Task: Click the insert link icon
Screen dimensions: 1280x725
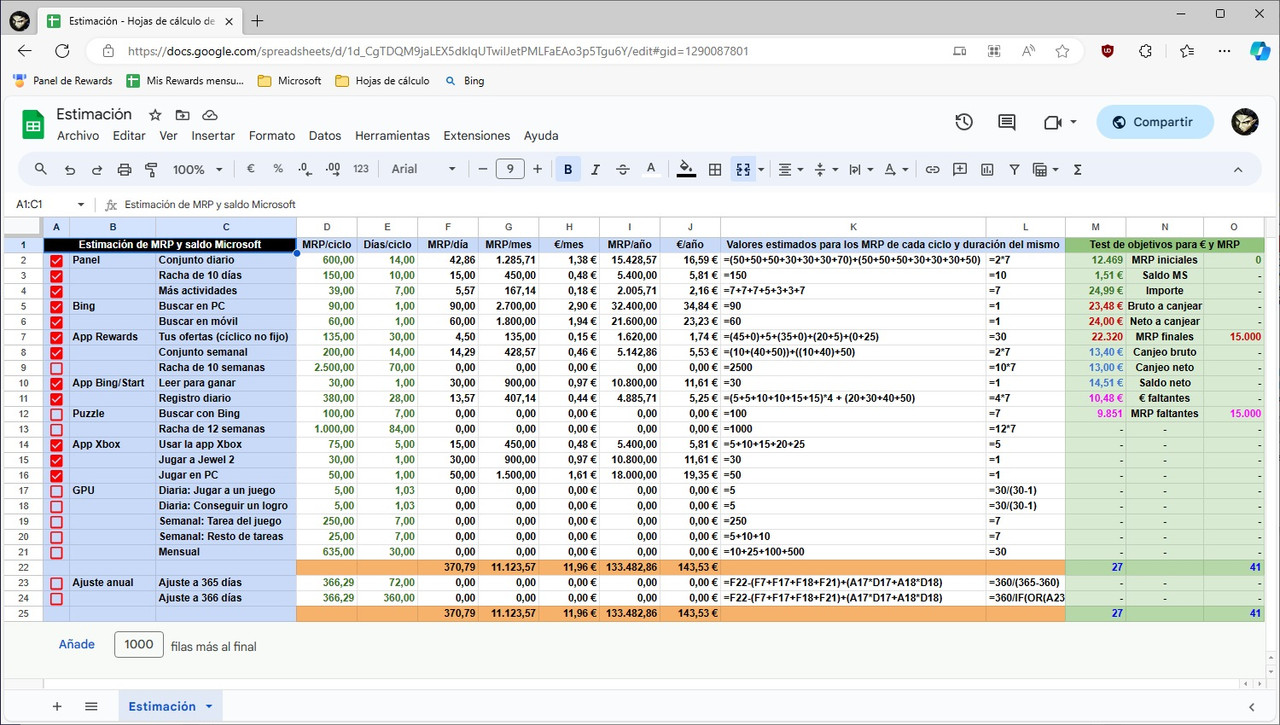Action: click(x=932, y=169)
